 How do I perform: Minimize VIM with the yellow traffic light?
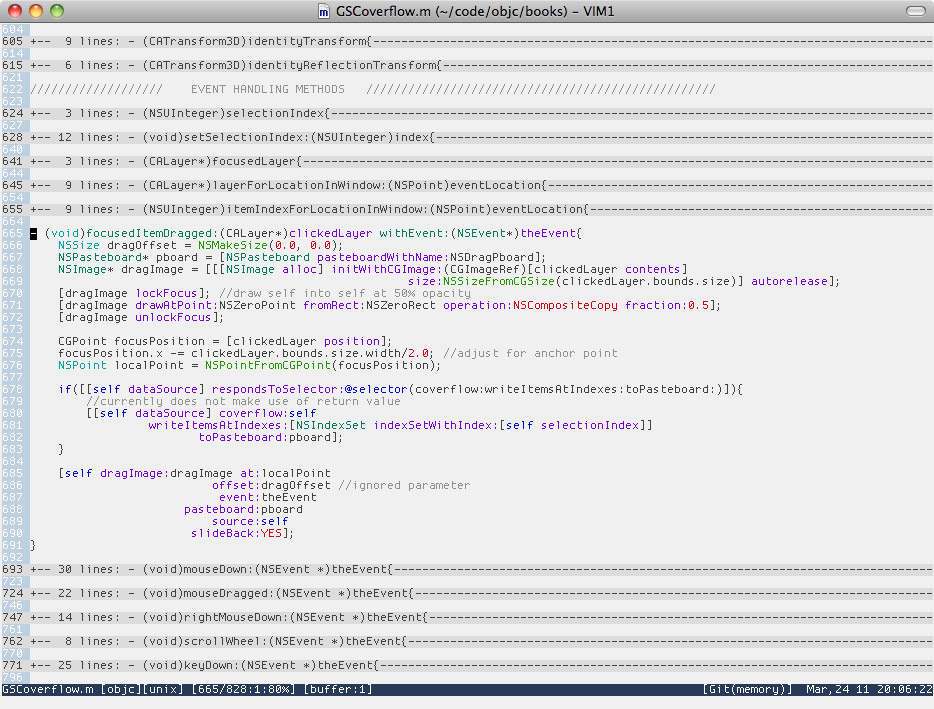(36, 11)
